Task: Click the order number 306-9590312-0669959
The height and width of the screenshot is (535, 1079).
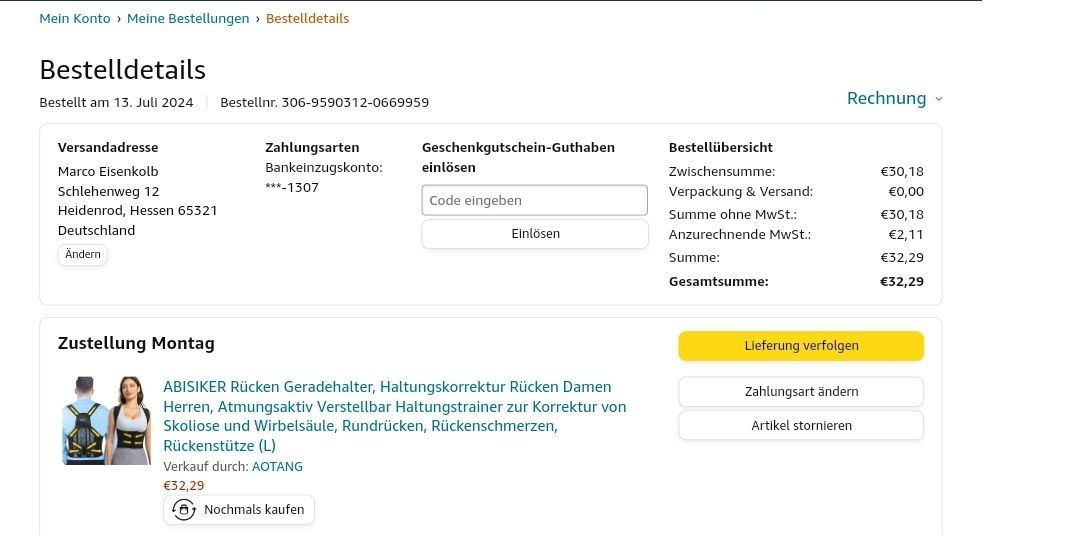Action: [355, 102]
